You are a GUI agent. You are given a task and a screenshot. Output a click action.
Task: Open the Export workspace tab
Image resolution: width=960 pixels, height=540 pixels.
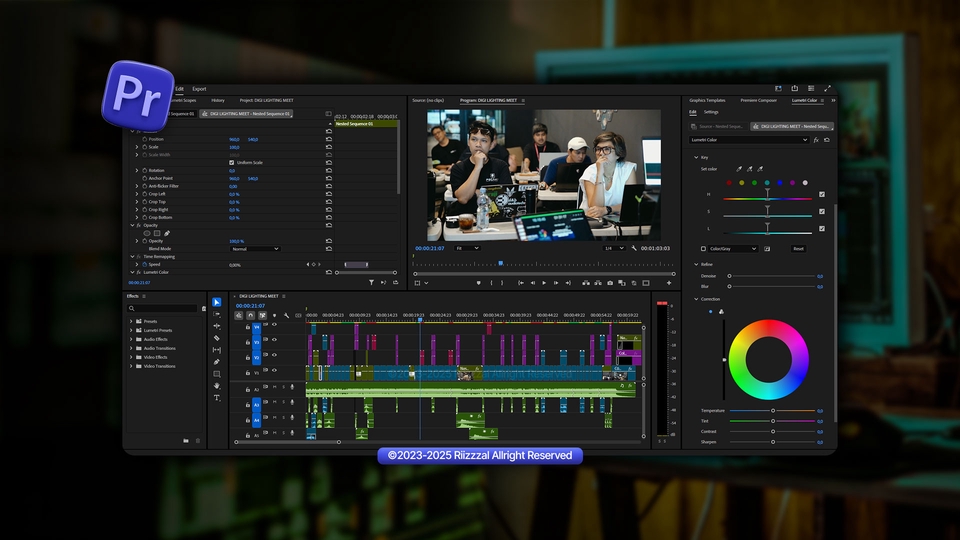pos(199,89)
